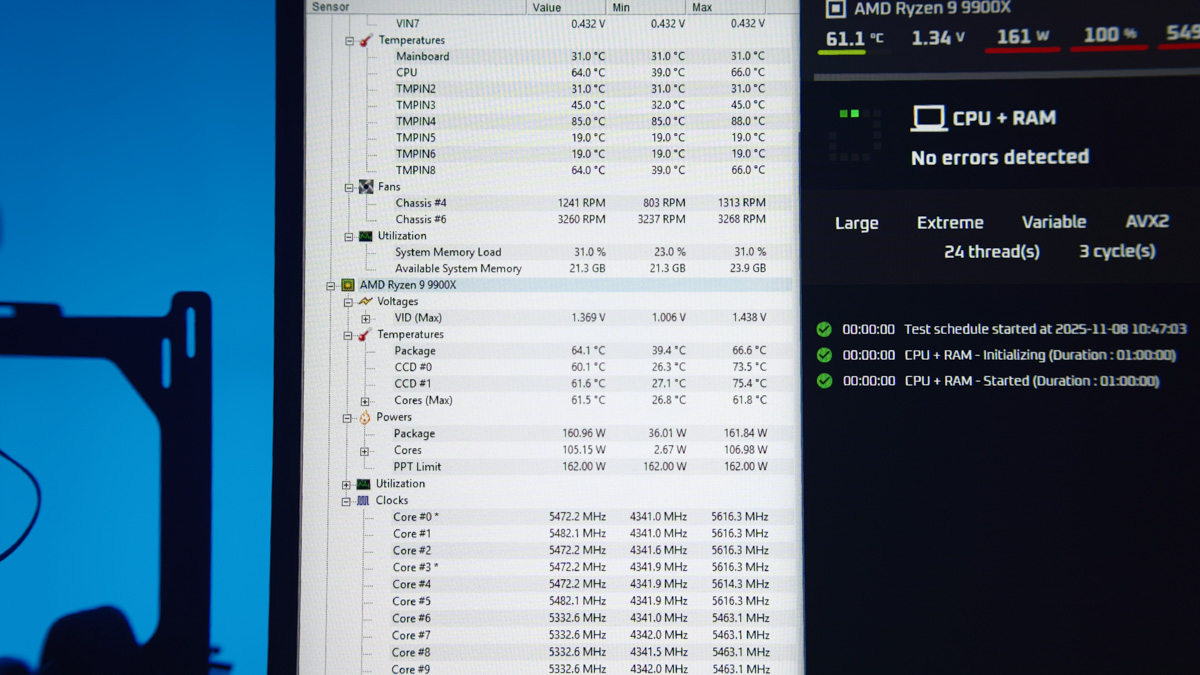Expand the Cores power entry under Powers
Viewport: 1200px width, 675px height.
pos(365,451)
